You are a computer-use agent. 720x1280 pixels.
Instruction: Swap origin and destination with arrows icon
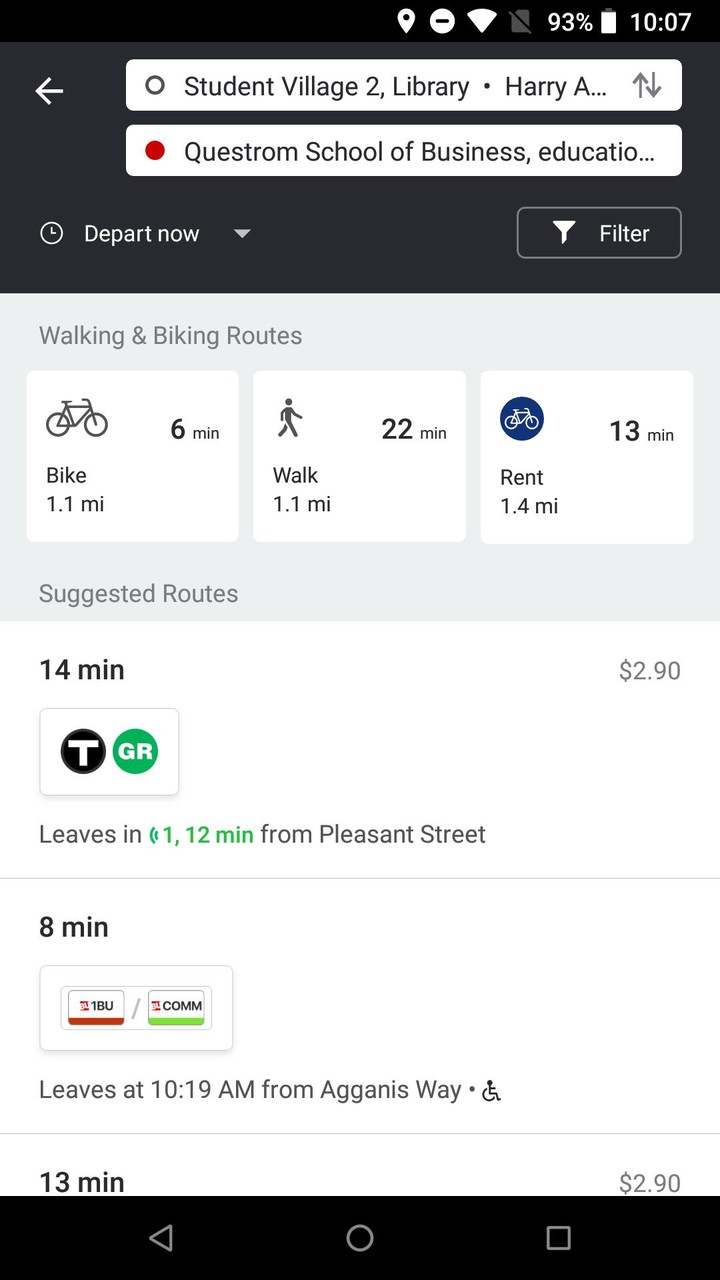pos(647,86)
